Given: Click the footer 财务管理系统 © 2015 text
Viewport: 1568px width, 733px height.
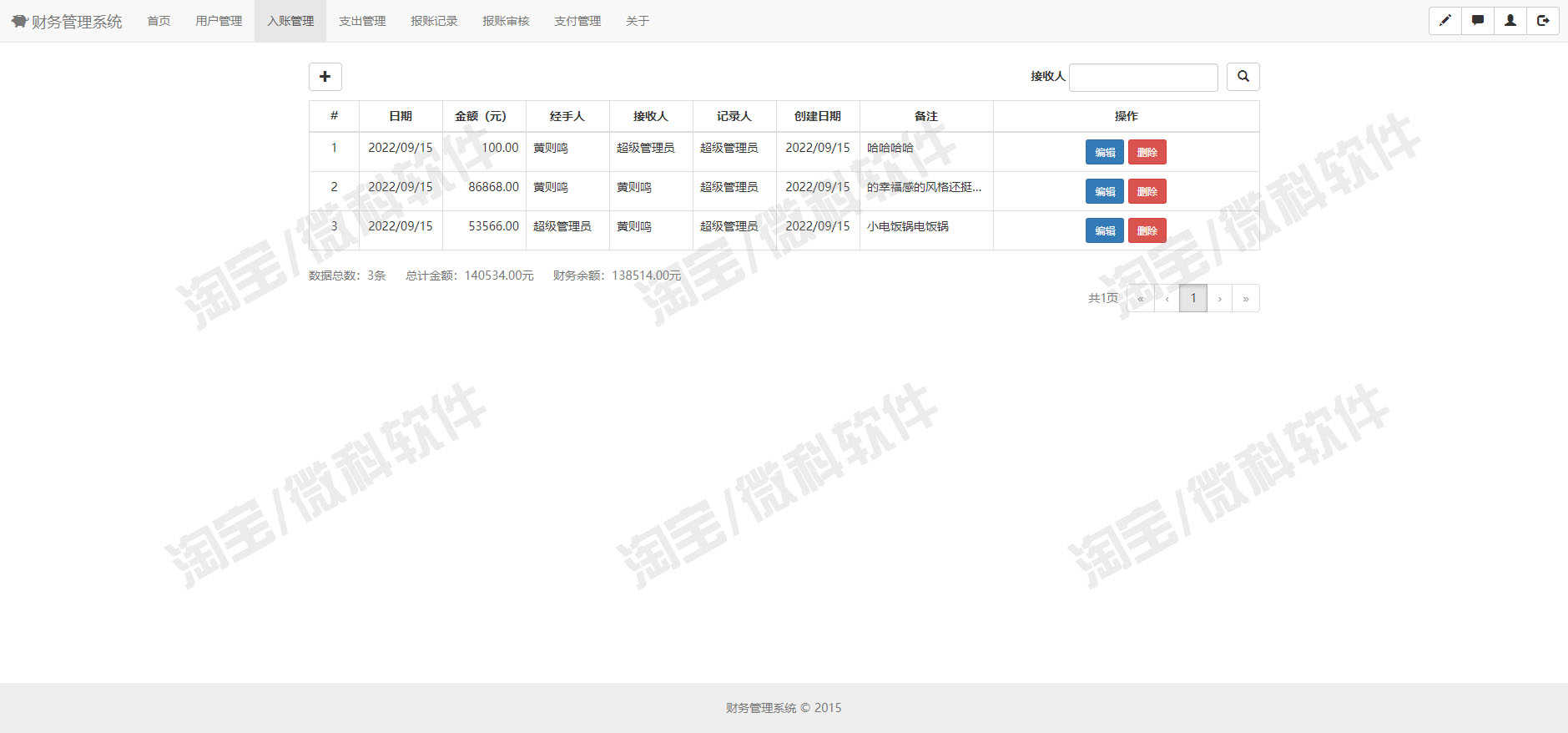Looking at the screenshot, I should tap(784, 708).
